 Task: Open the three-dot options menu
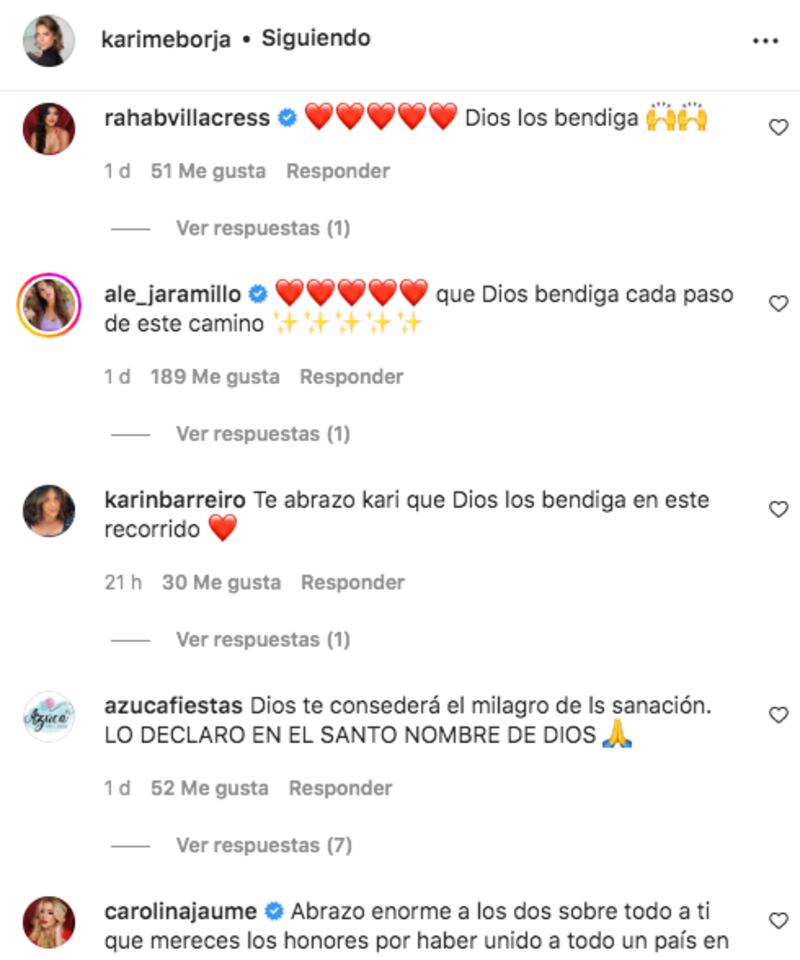(765, 41)
